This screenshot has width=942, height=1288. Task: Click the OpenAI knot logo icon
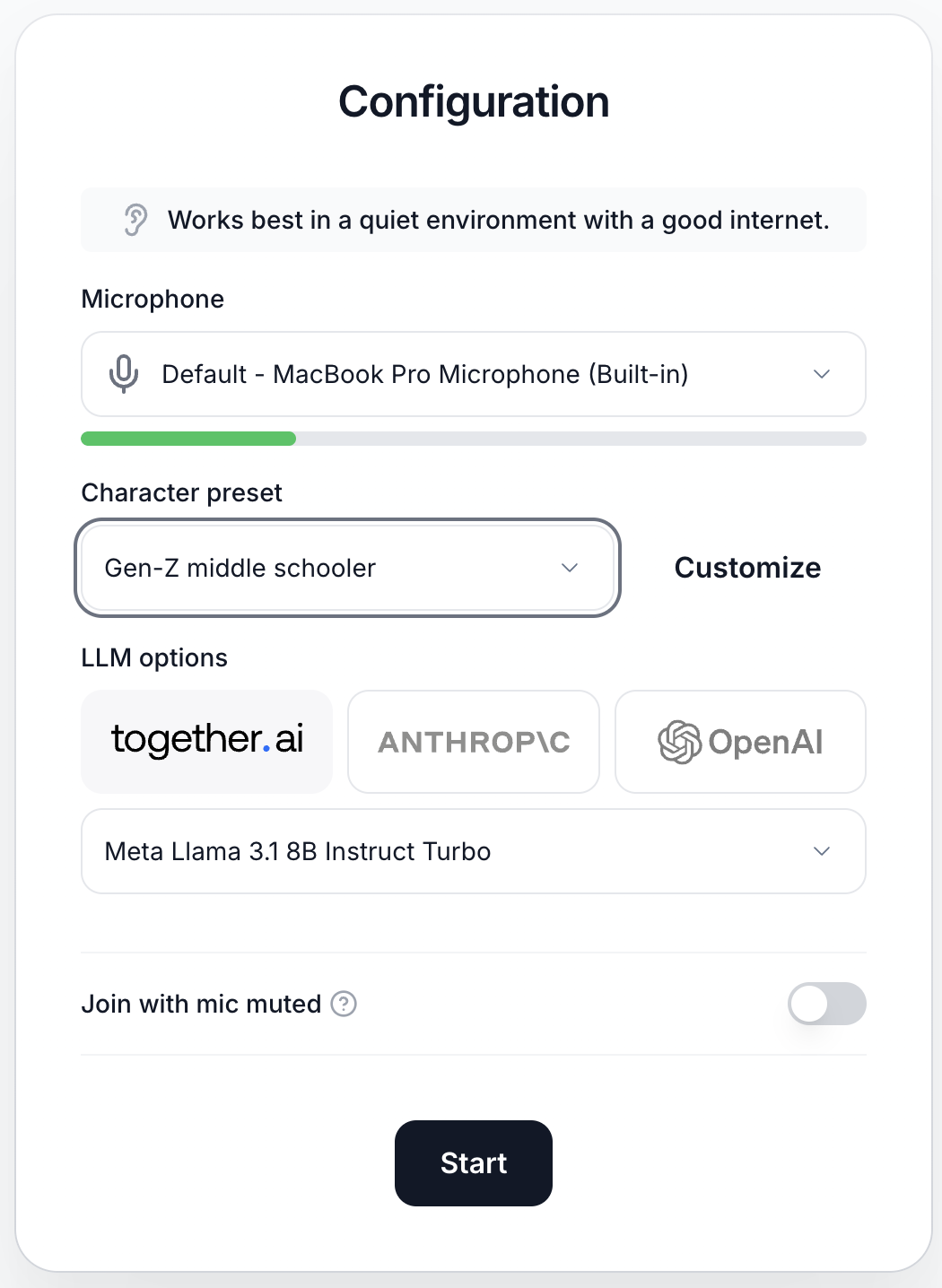coord(679,742)
